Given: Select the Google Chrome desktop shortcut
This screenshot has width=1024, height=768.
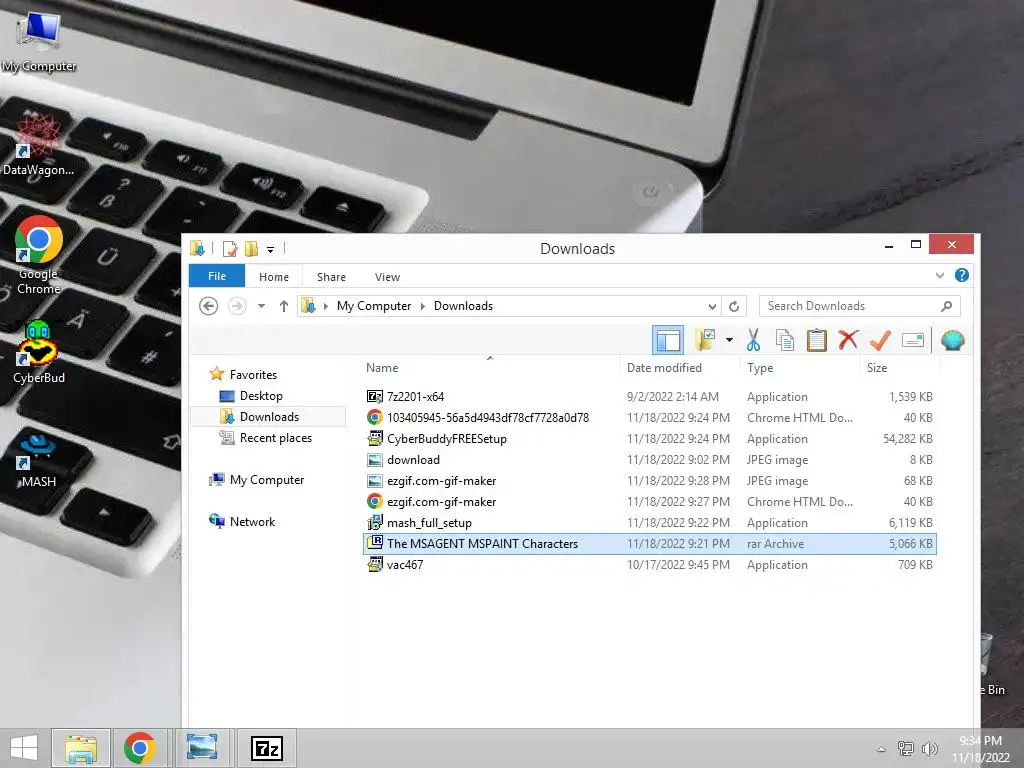Looking at the screenshot, I should (39, 256).
